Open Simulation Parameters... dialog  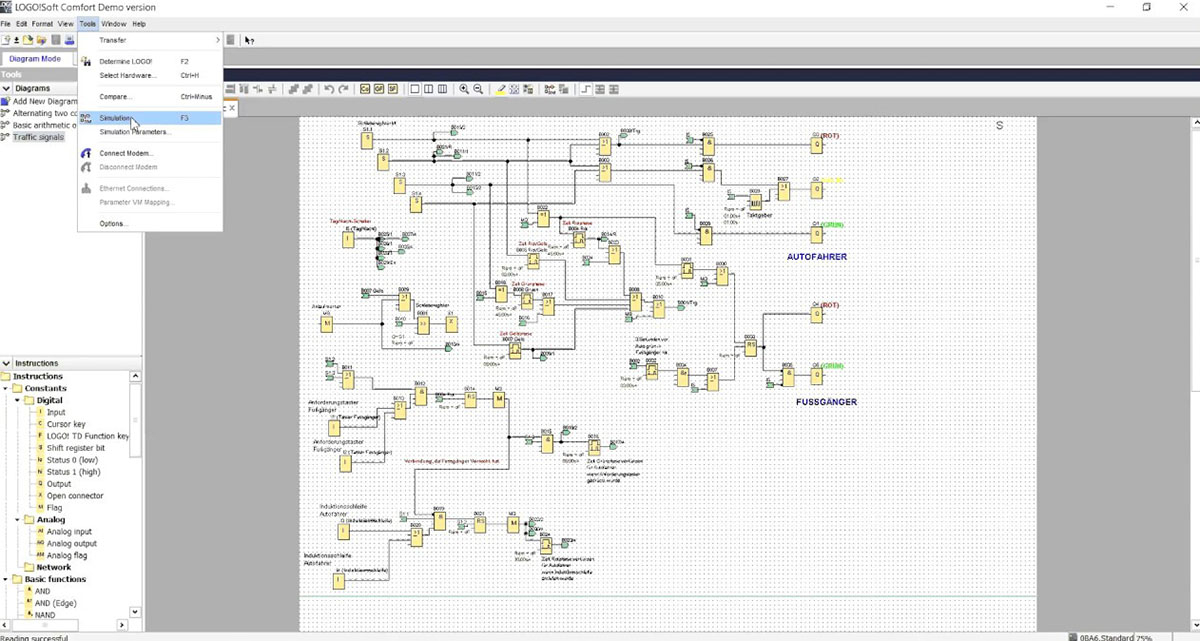pyautogui.click(x=150, y=131)
